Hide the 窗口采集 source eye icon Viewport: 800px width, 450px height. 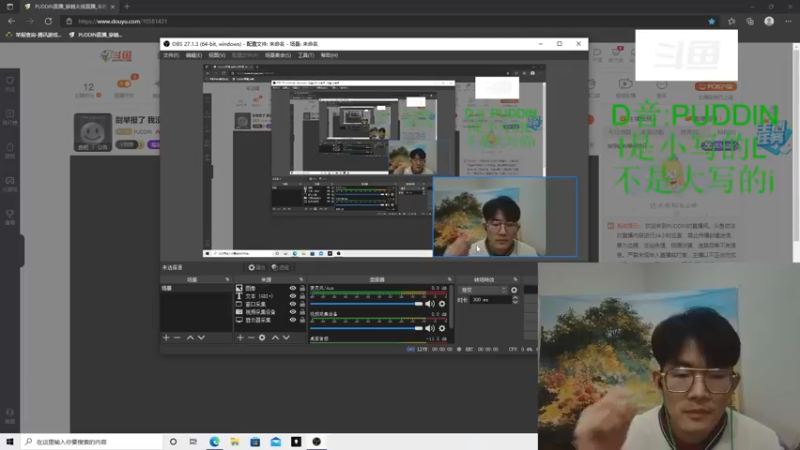coord(293,304)
